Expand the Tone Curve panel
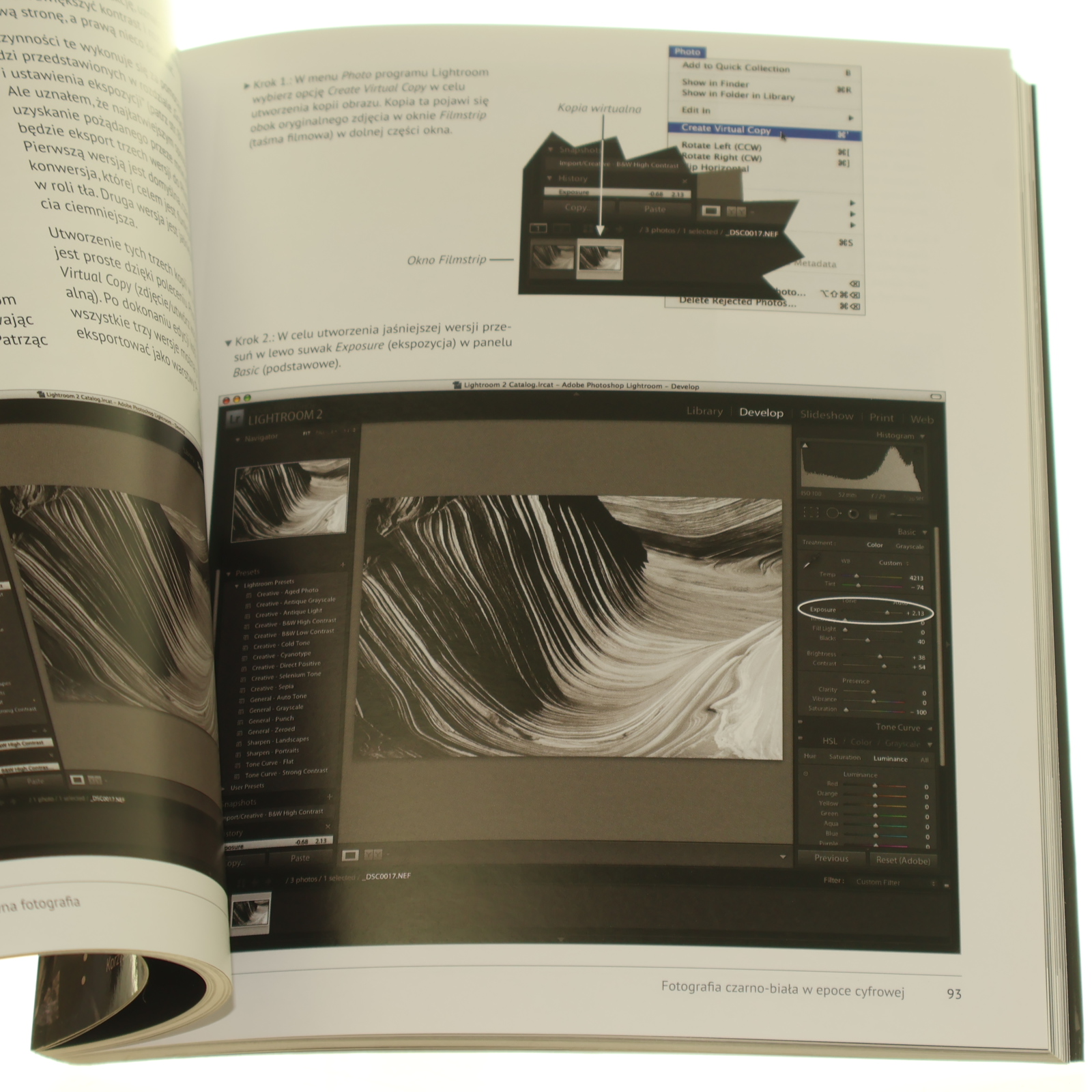The image size is (1092, 1092). click(930, 728)
